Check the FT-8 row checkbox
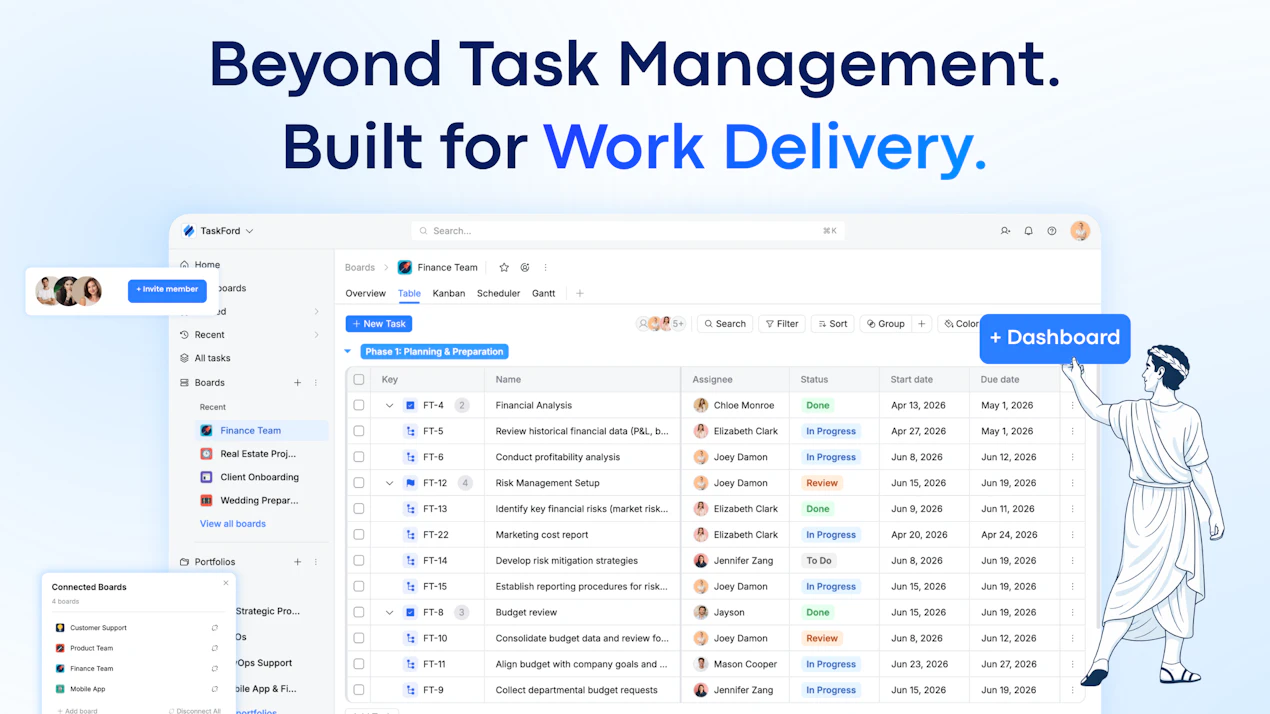 coord(359,613)
